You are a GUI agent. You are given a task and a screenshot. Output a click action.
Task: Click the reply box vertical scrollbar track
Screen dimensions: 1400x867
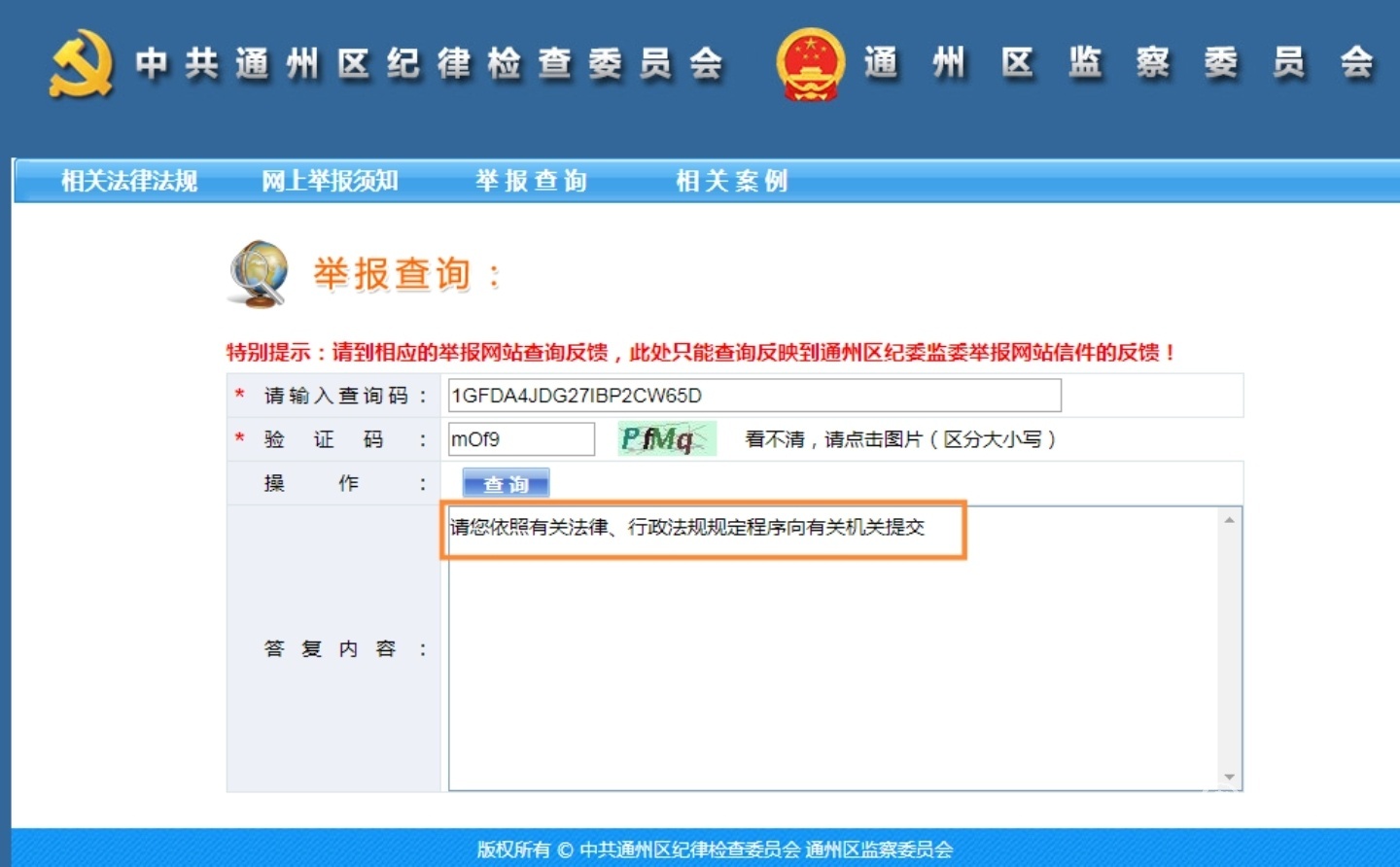point(1230,648)
